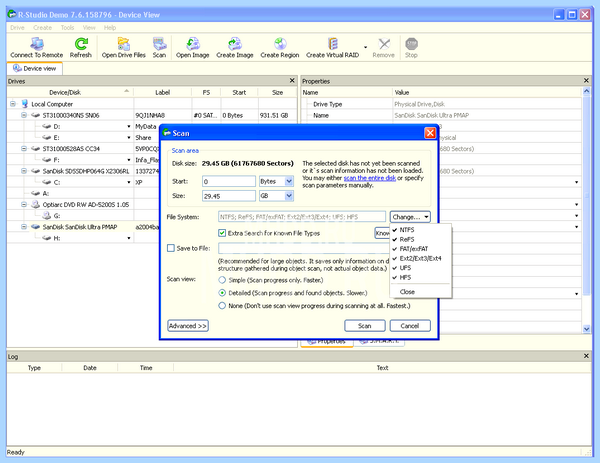Collapse the ST31000340NS SN06 drive node
Image resolution: width=600 pixels, height=463 pixels.
24,115
